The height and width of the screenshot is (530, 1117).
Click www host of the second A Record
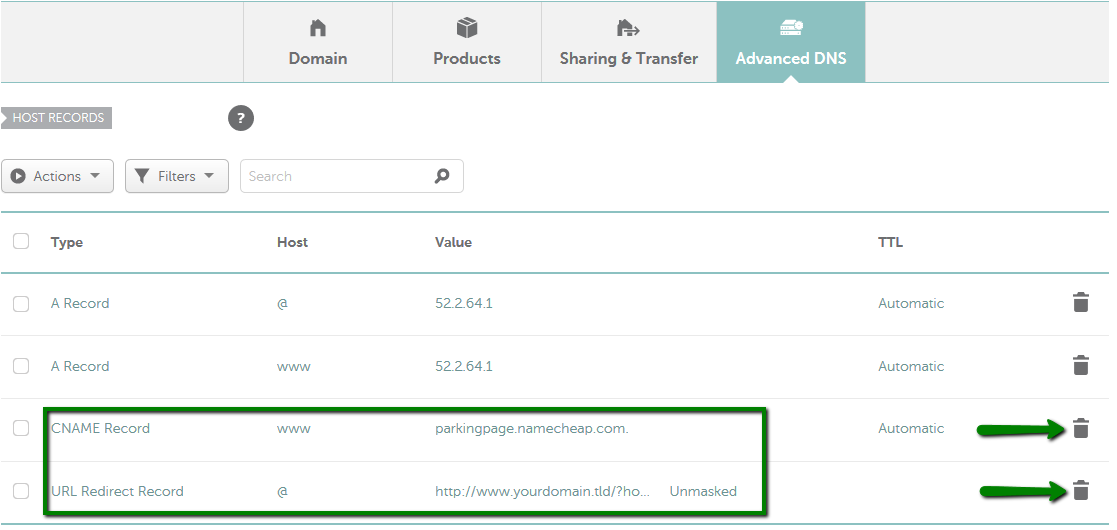tap(293, 367)
